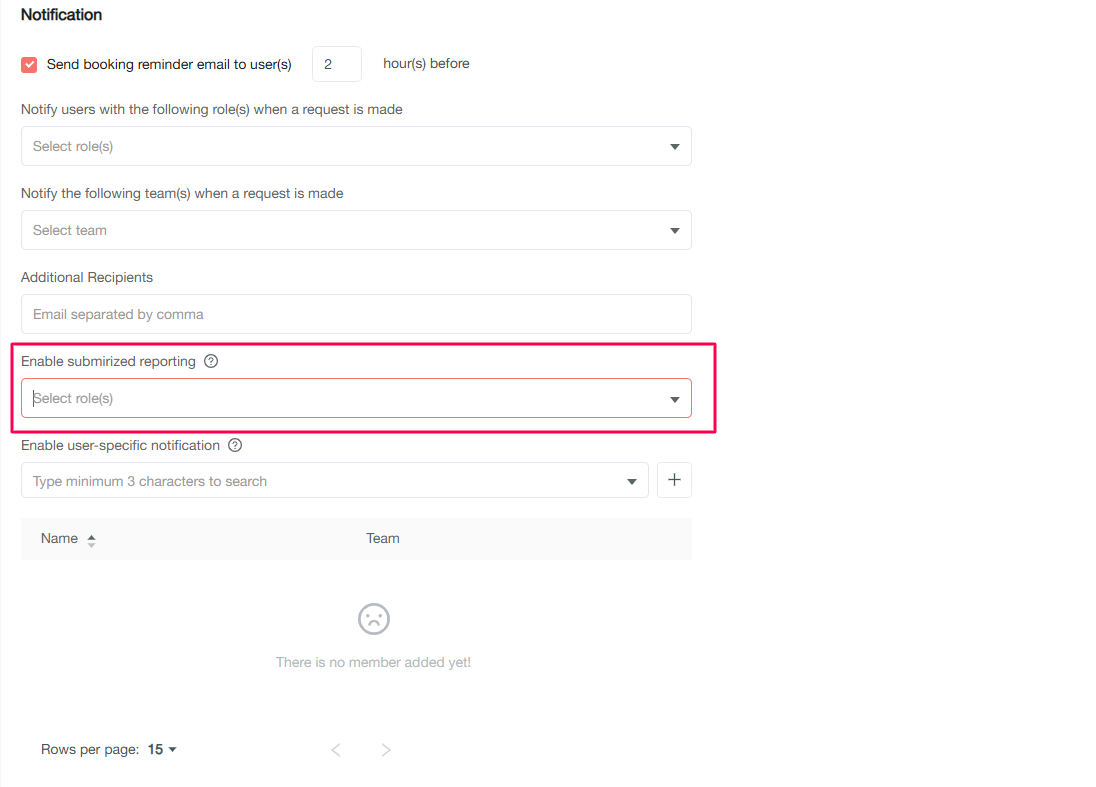Screen dimensions: 1096x787
Task: Click the 'Select role(s)' field under Notify users
Action: pyautogui.click(x=340, y=146)
